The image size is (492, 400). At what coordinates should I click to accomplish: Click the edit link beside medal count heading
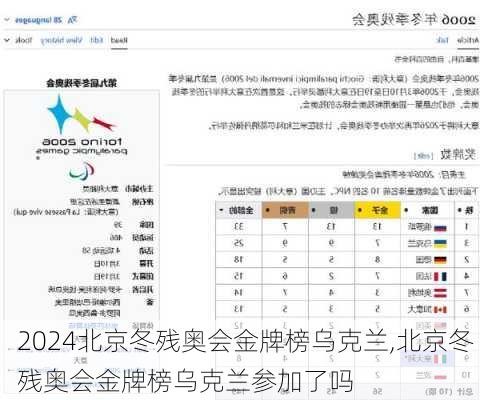click(423, 156)
